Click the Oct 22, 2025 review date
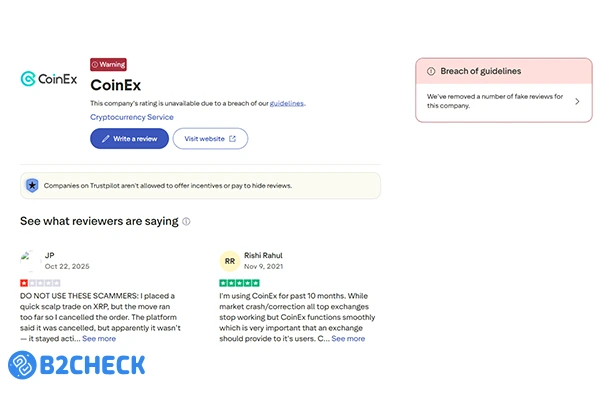 [x=67, y=267]
